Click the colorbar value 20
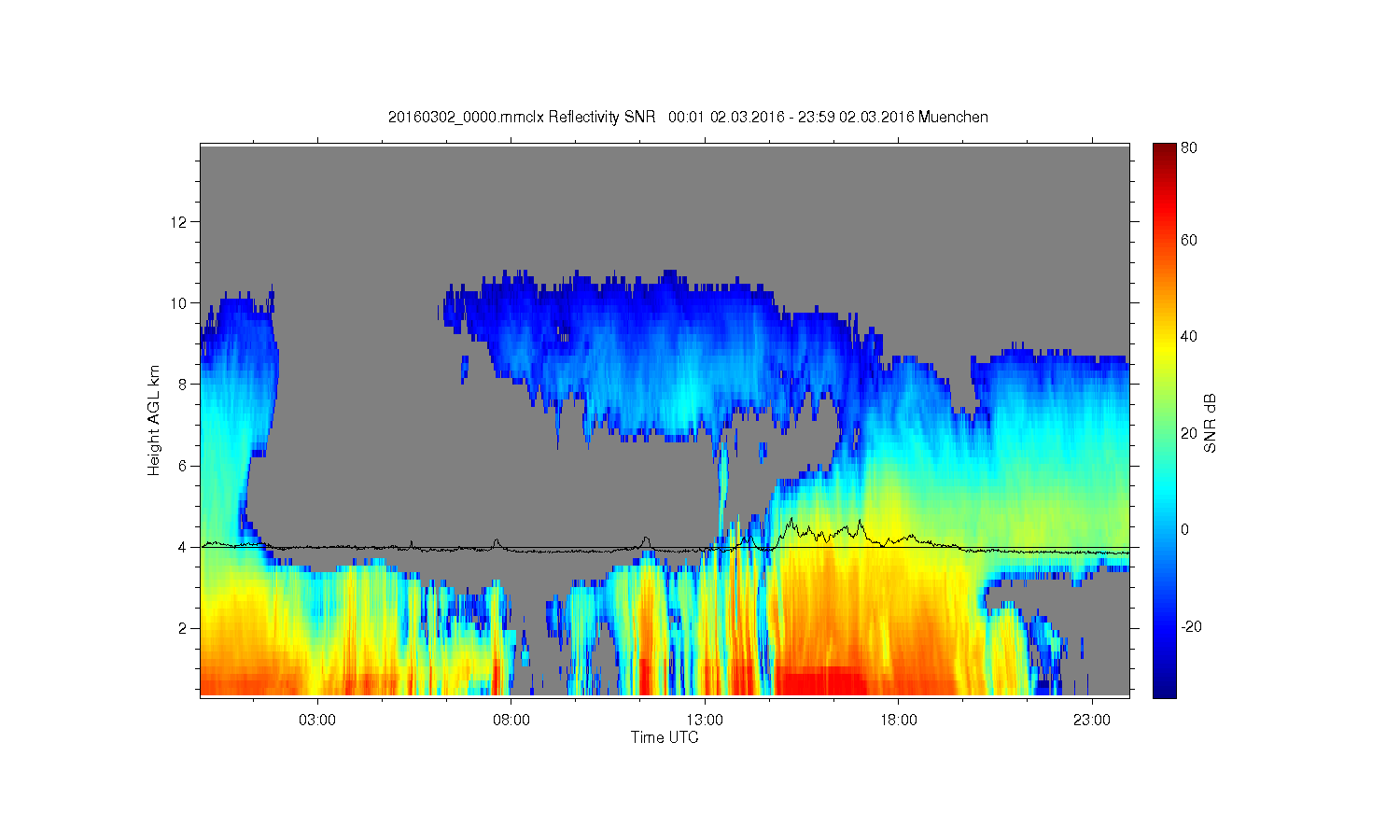 pos(1189,433)
